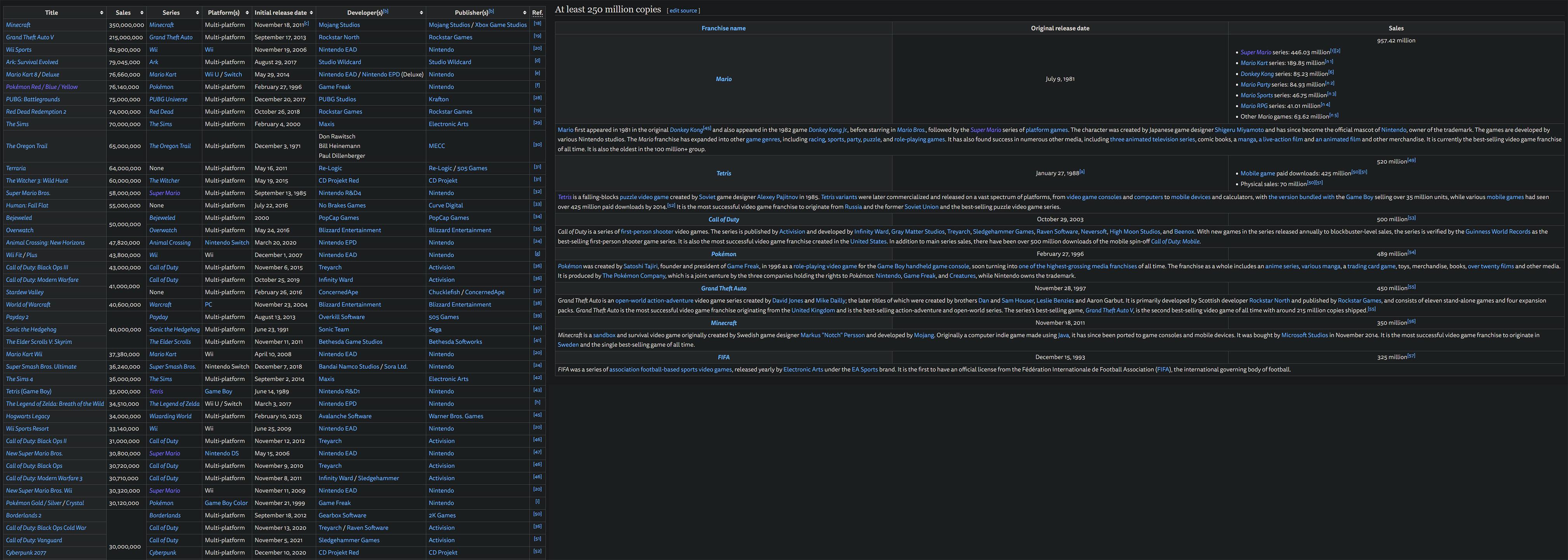Image resolution: width=1568 pixels, height=560 pixels.
Task: Open the Super Smash Bros. Ultimate link
Action: click(x=42, y=367)
